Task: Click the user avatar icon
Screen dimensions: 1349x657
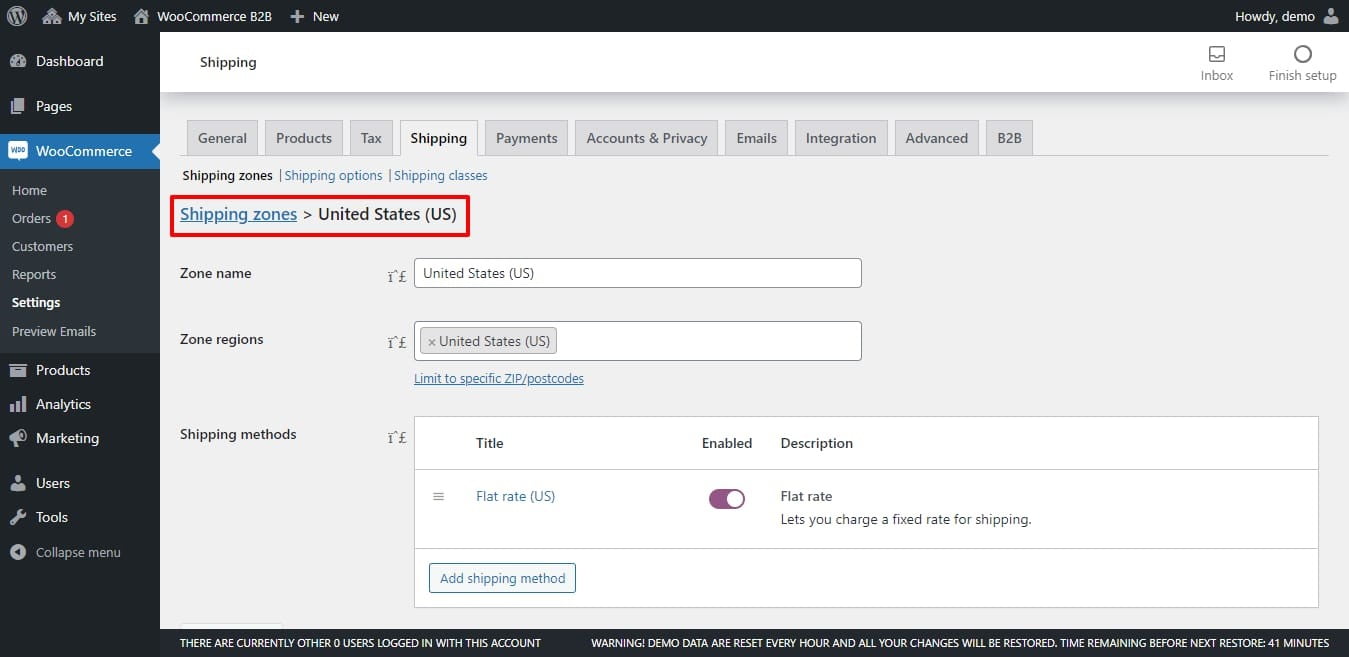Action: click(1330, 16)
